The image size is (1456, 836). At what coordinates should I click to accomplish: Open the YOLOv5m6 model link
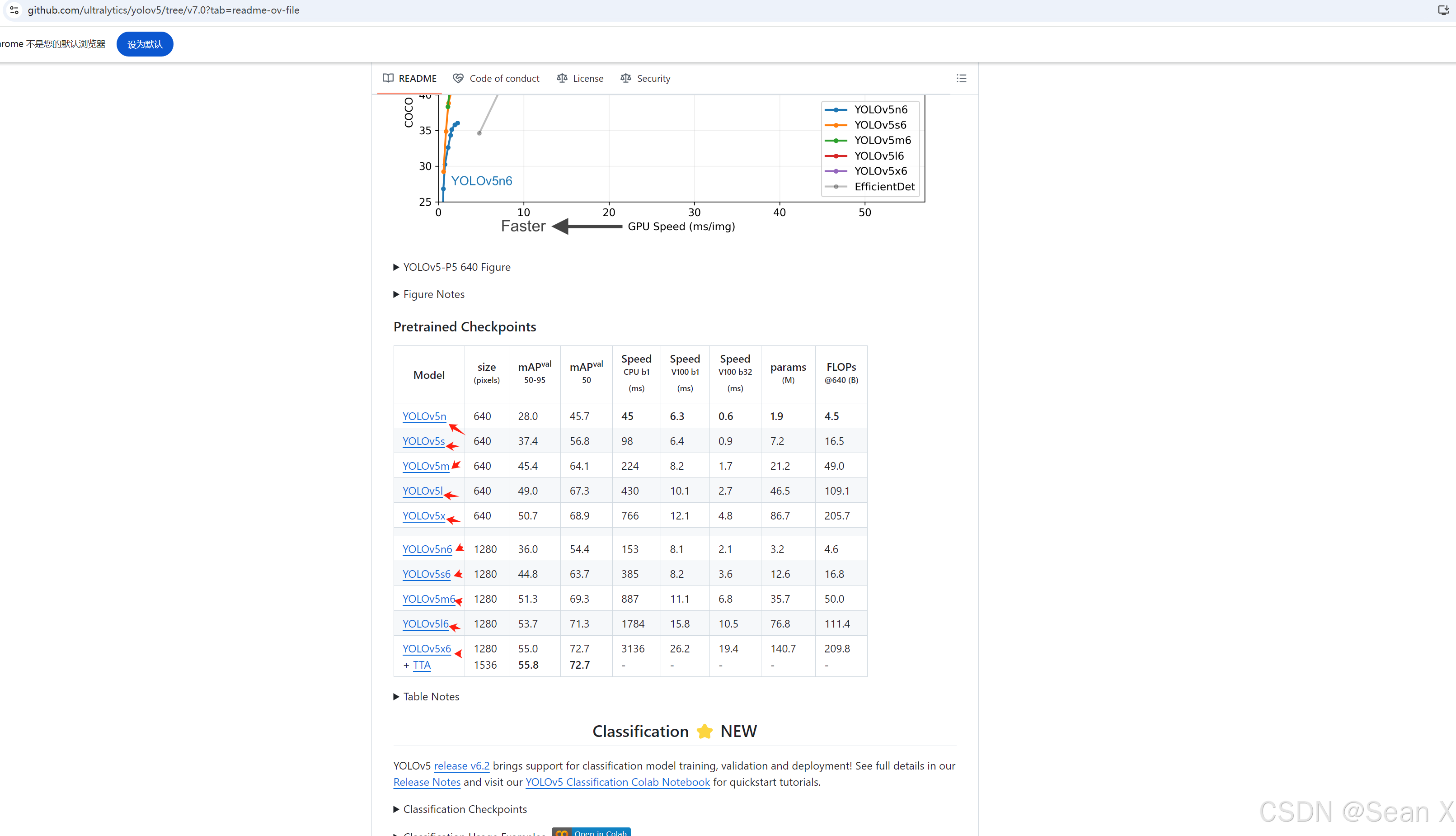pyautogui.click(x=428, y=599)
